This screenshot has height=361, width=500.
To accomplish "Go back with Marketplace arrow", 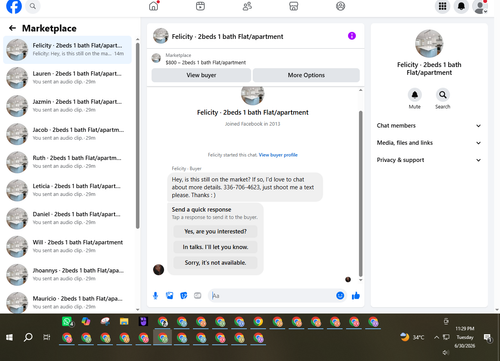I will coord(13,28).
